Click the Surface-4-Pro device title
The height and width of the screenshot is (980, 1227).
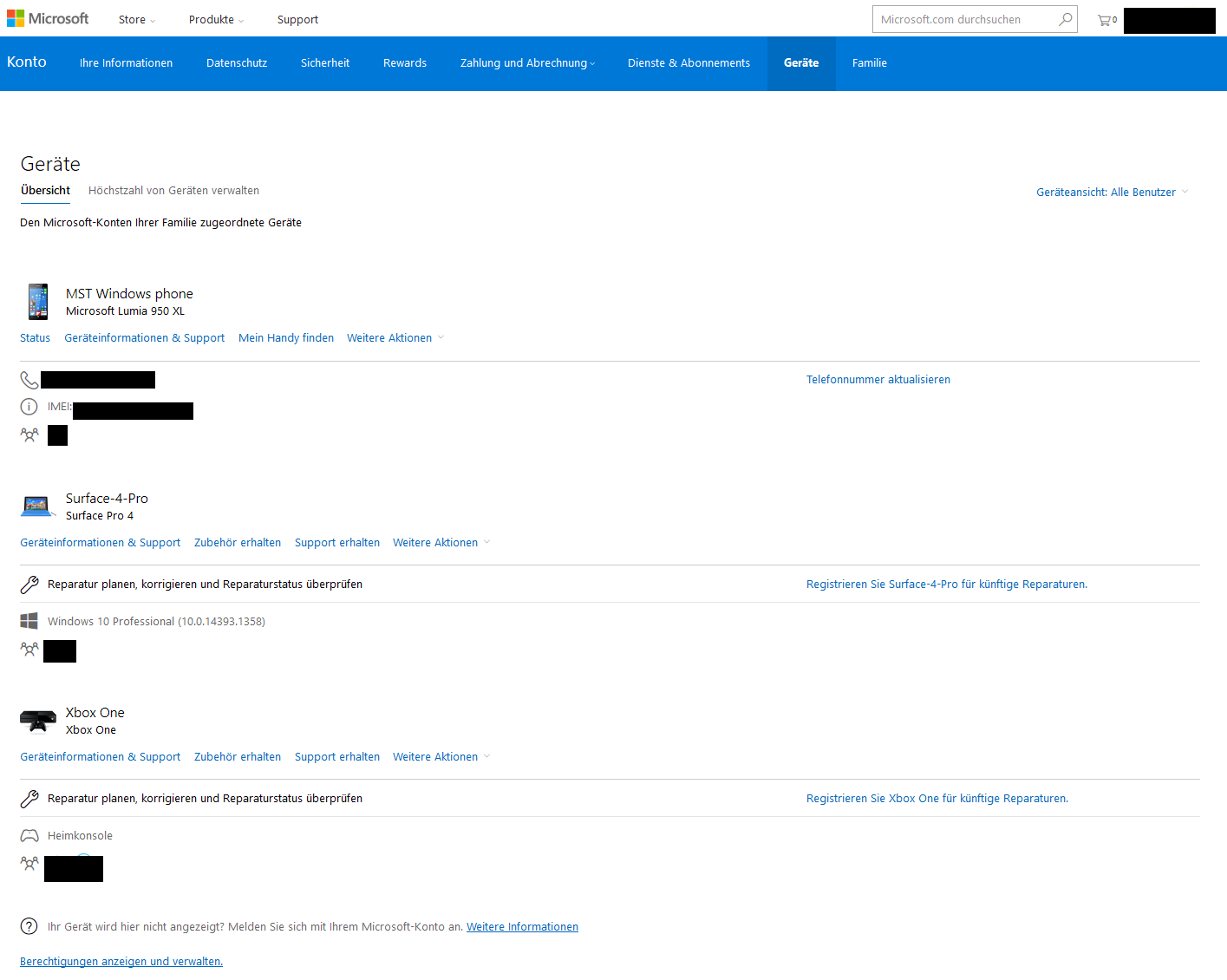[107, 499]
